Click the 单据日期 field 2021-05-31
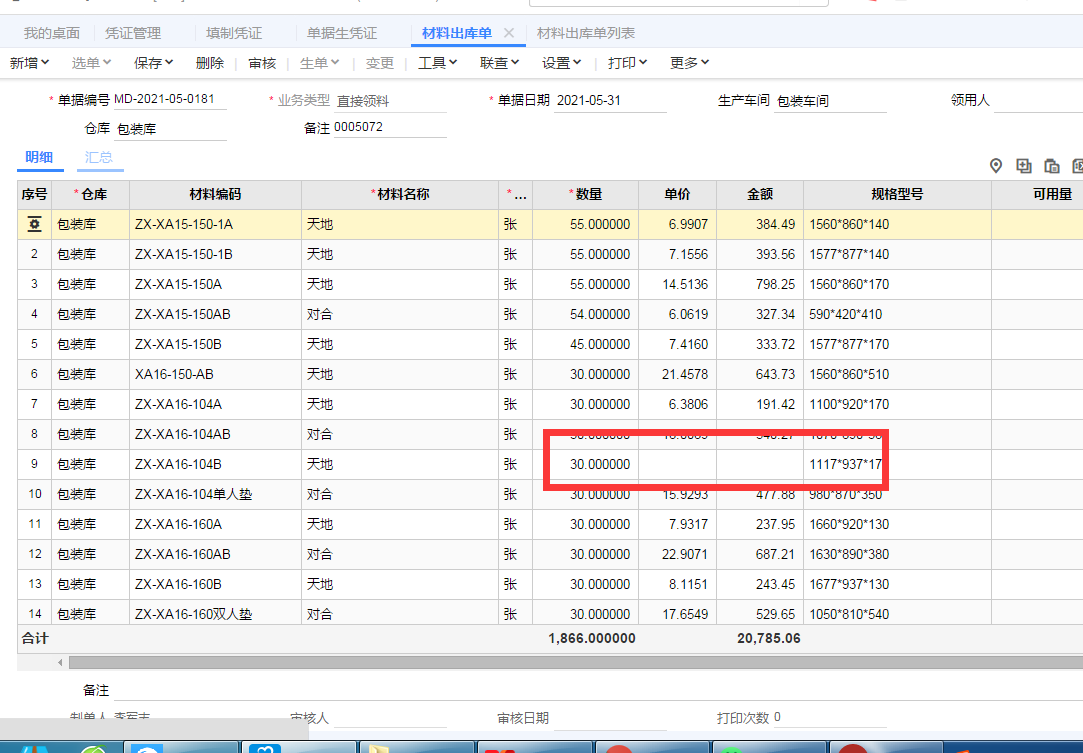This screenshot has height=753, width=1083. click(x=611, y=101)
